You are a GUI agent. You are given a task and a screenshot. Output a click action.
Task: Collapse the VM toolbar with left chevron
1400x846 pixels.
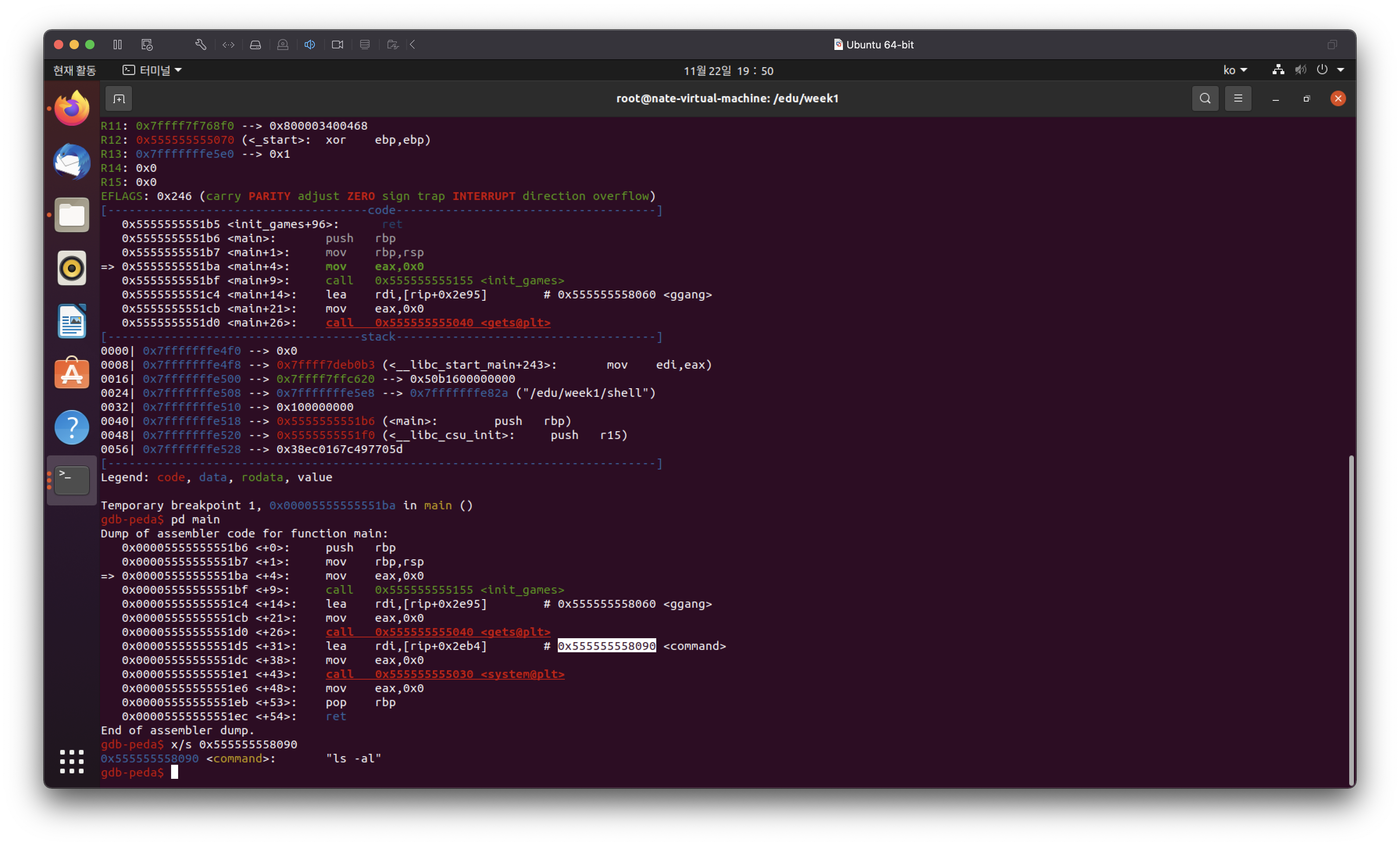[413, 44]
